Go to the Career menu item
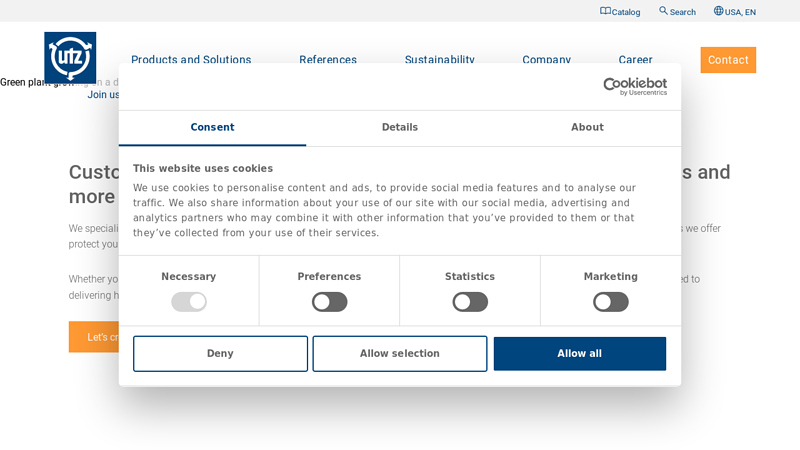The height and width of the screenshot is (450, 800). pos(635,60)
